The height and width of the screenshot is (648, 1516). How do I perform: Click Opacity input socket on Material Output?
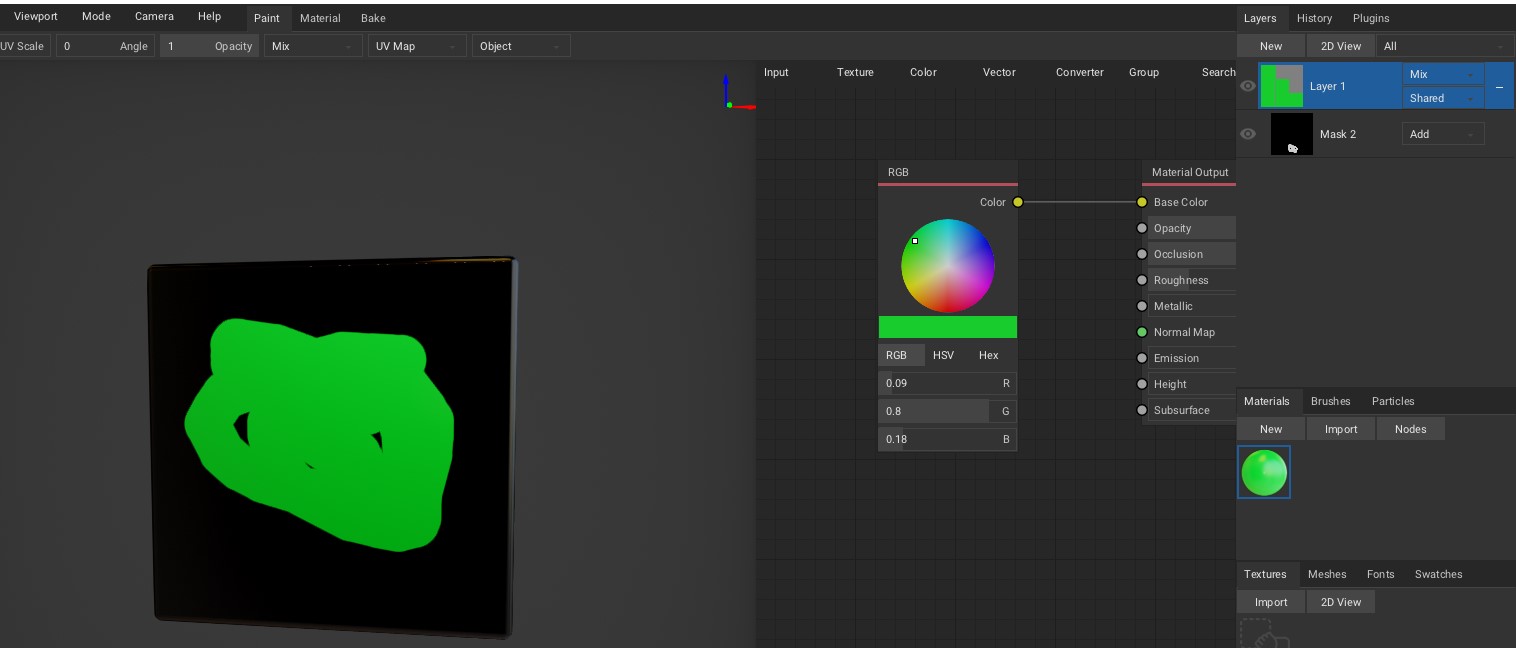[x=1142, y=228]
